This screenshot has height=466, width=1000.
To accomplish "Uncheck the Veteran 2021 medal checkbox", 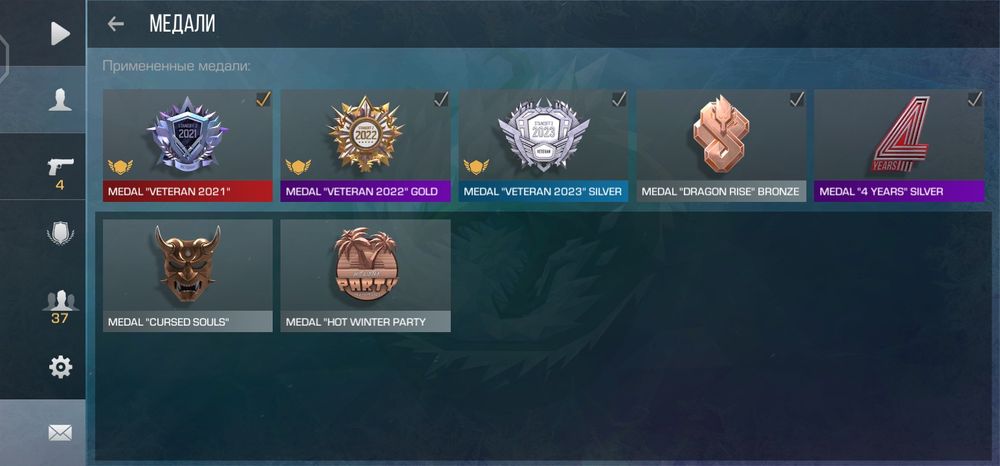I will pyautogui.click(x=263, y=99).
